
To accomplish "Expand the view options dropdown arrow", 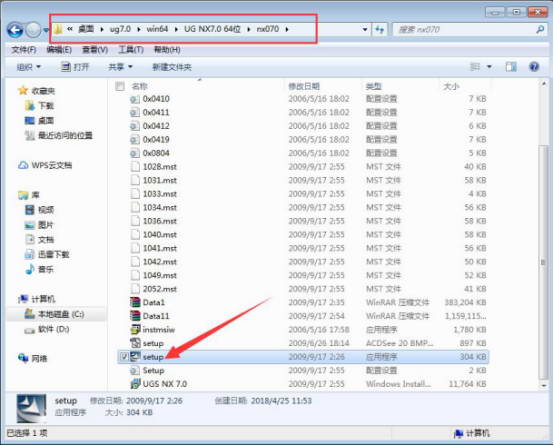I will (x=489, y=66).
